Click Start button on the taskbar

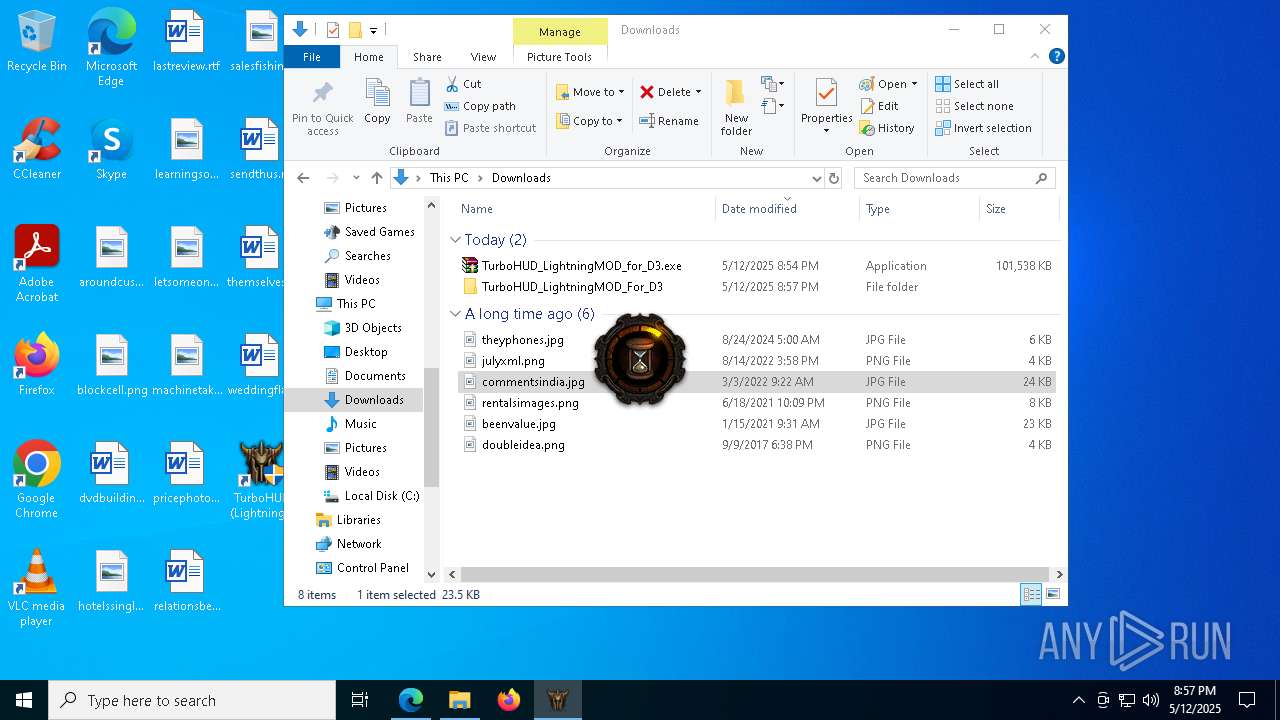click(24, 700)
